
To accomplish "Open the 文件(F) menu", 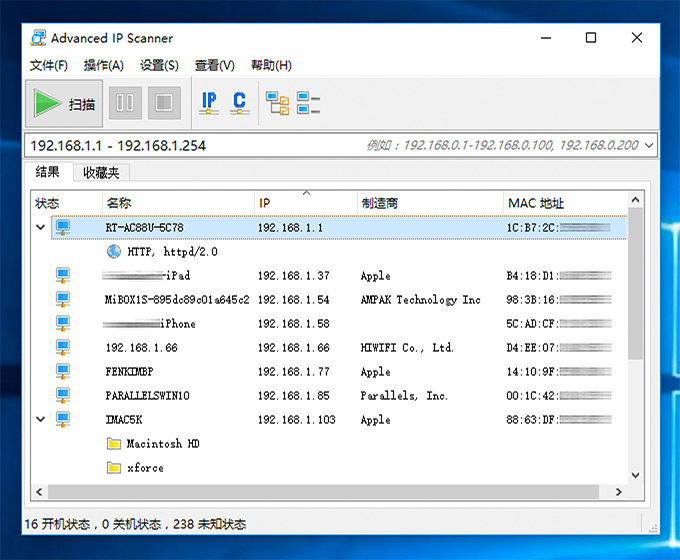I will (x=49, y=65).
